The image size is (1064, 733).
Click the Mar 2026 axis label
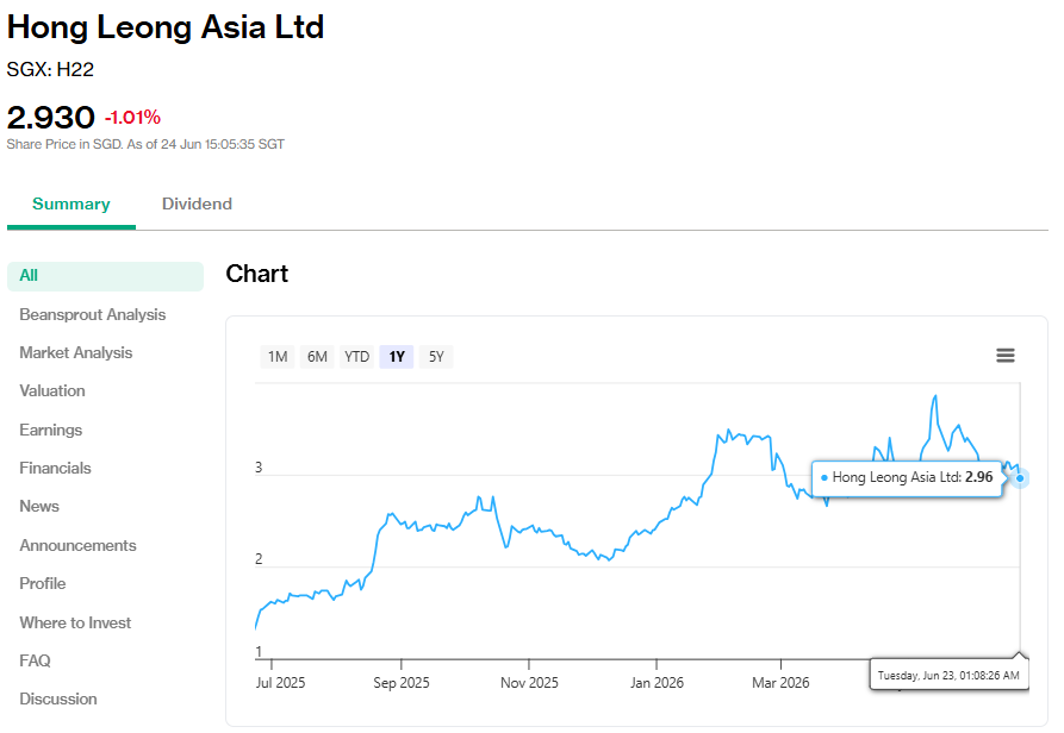click(780, 683)
